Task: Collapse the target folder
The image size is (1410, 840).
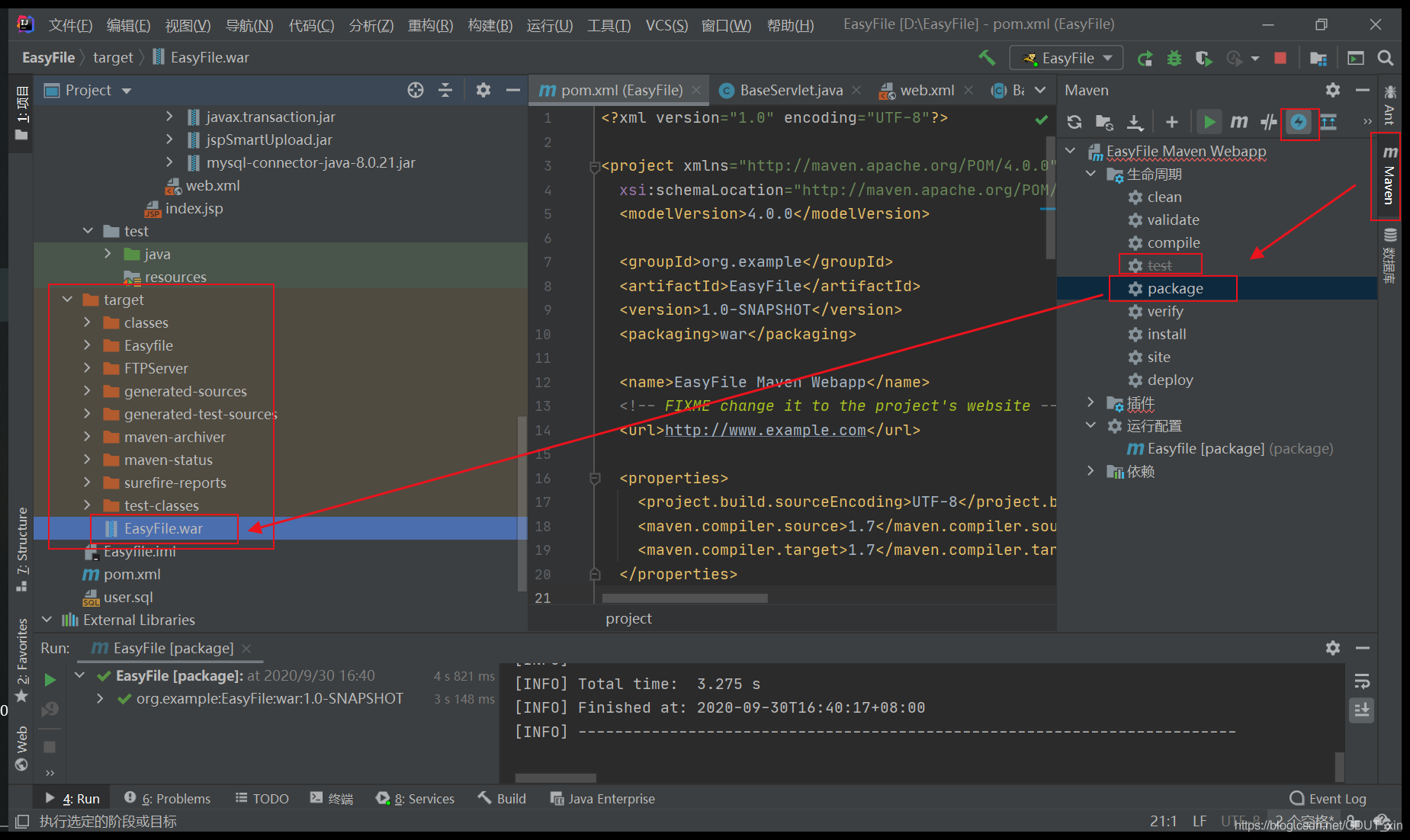Action: tap(67, 300)
